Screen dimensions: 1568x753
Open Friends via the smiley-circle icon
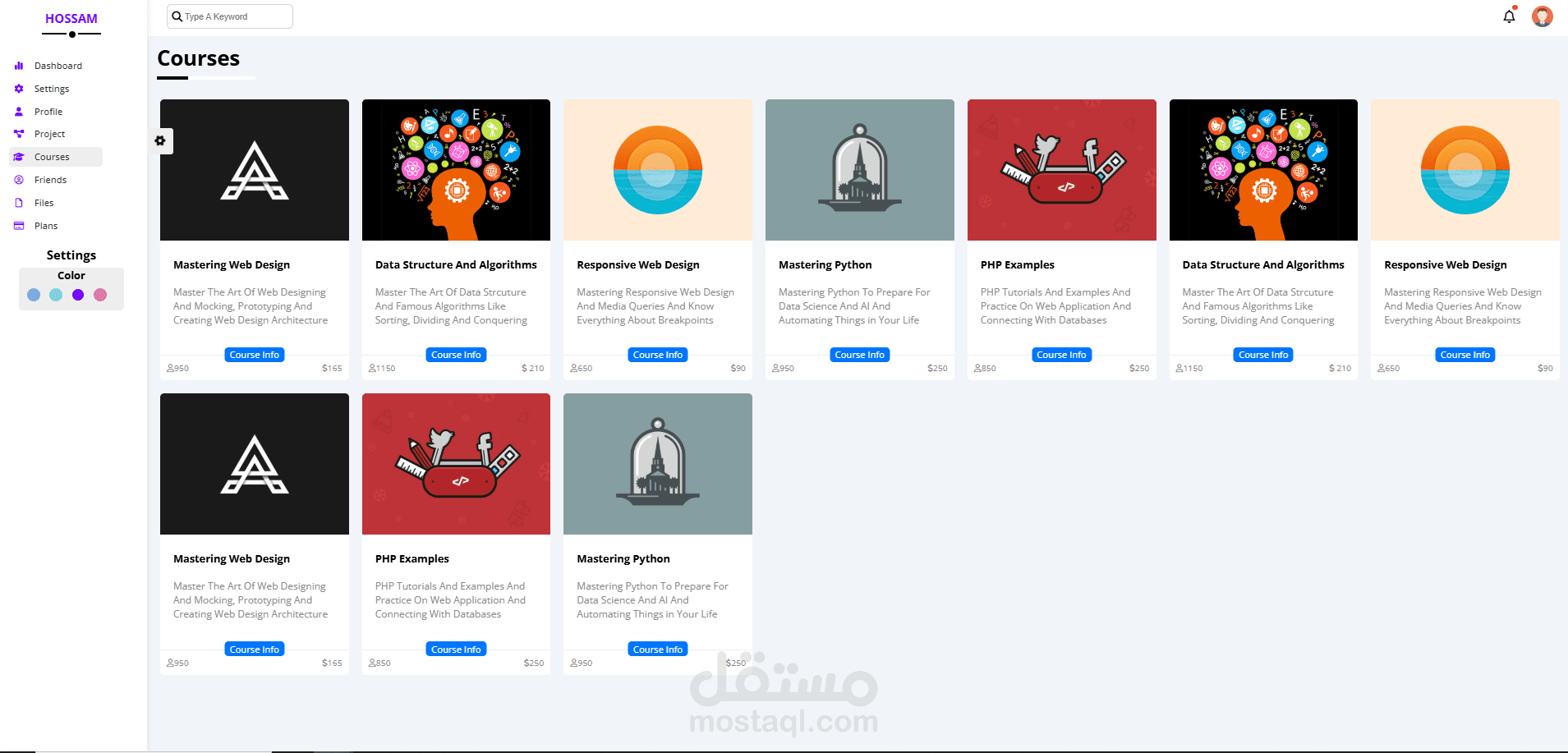19,180
